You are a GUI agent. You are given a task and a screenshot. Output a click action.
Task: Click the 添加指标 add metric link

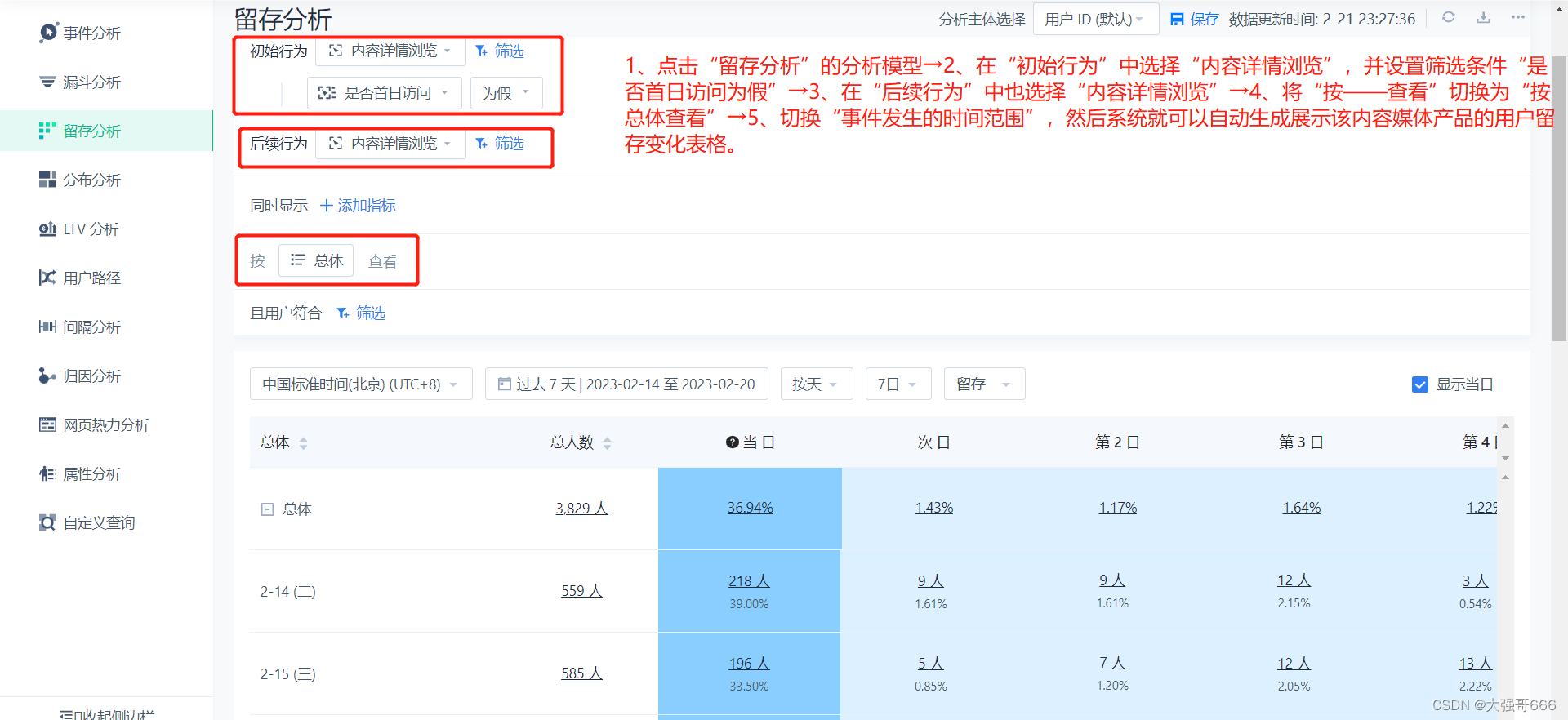[x=358, y=206]
